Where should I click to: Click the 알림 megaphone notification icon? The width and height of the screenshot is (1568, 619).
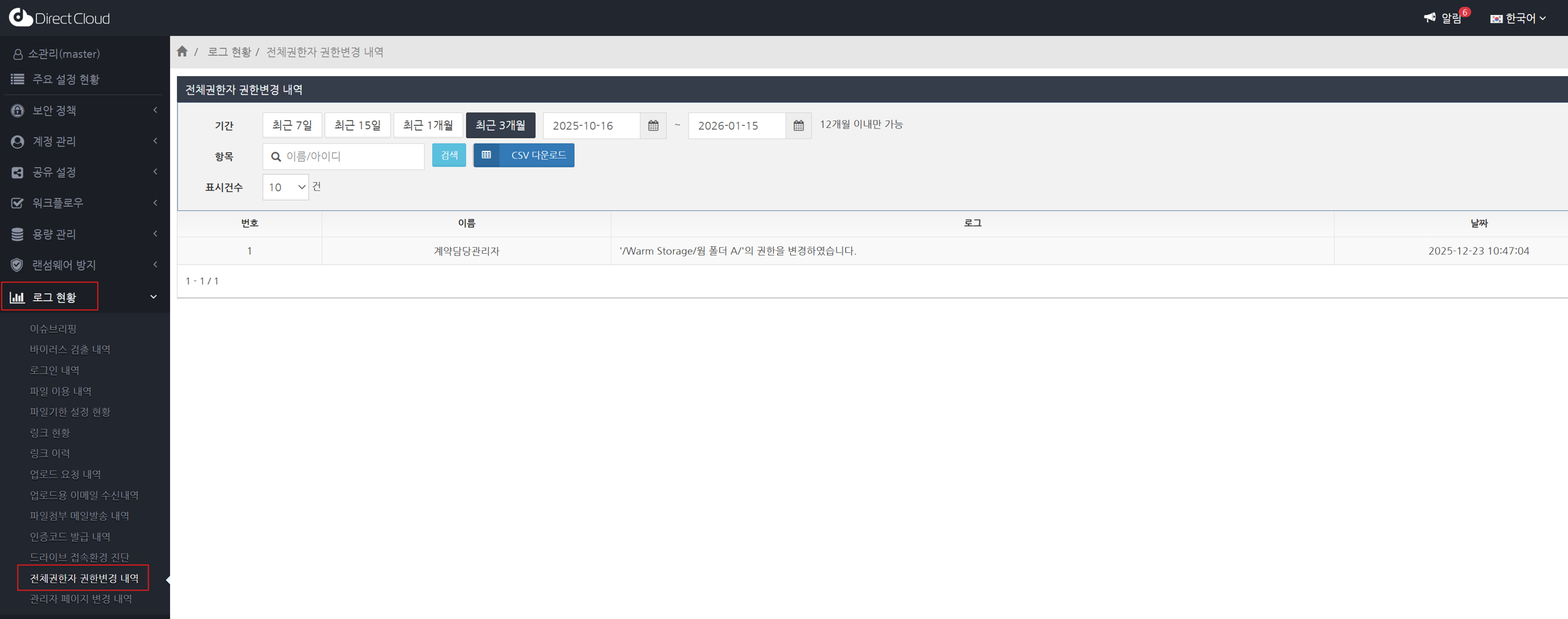[1429, 18]
